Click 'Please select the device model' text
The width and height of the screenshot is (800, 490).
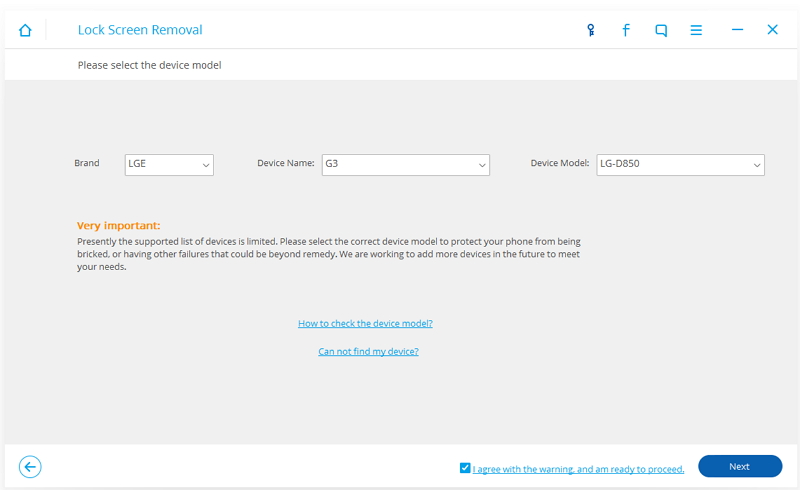(x=149, y=65)
